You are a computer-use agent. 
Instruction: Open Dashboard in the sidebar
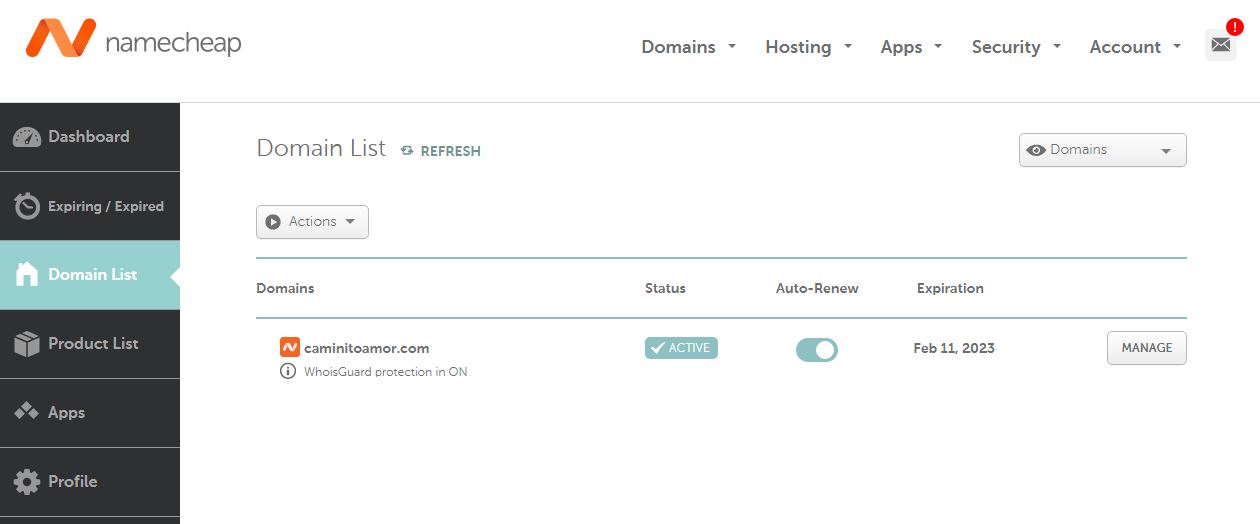tap(90, 137)
